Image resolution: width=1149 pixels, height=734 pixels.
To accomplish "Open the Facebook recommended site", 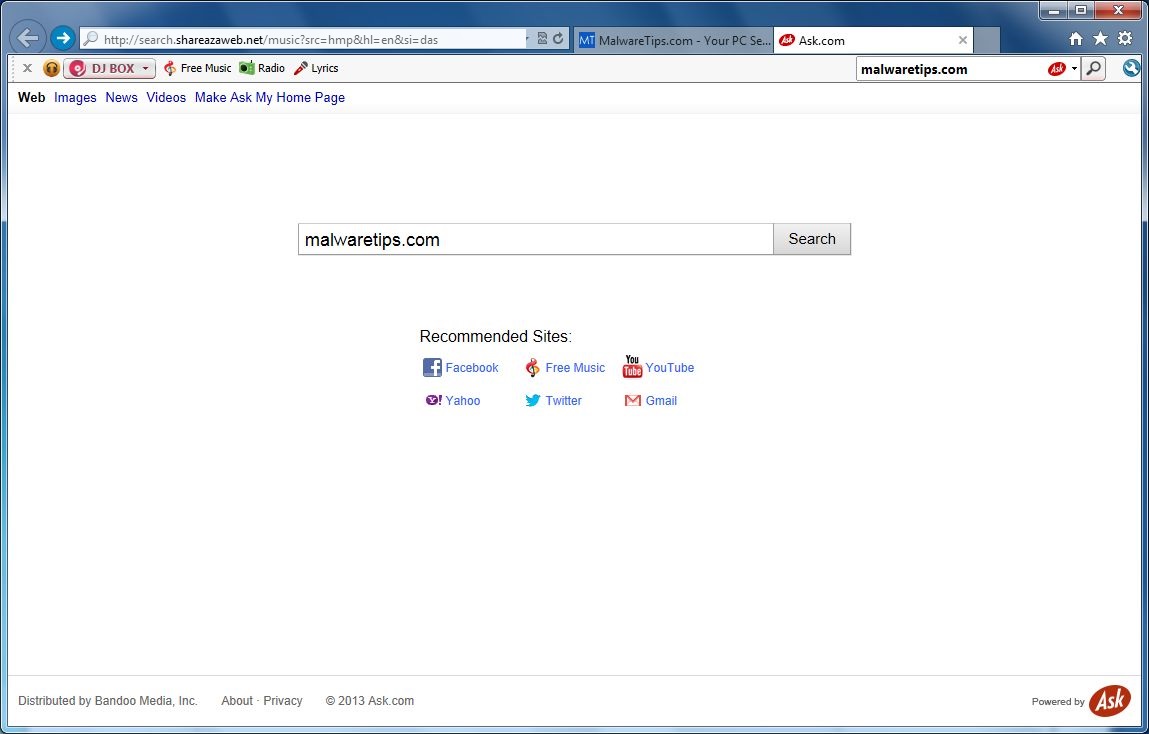I will point(472,368).
